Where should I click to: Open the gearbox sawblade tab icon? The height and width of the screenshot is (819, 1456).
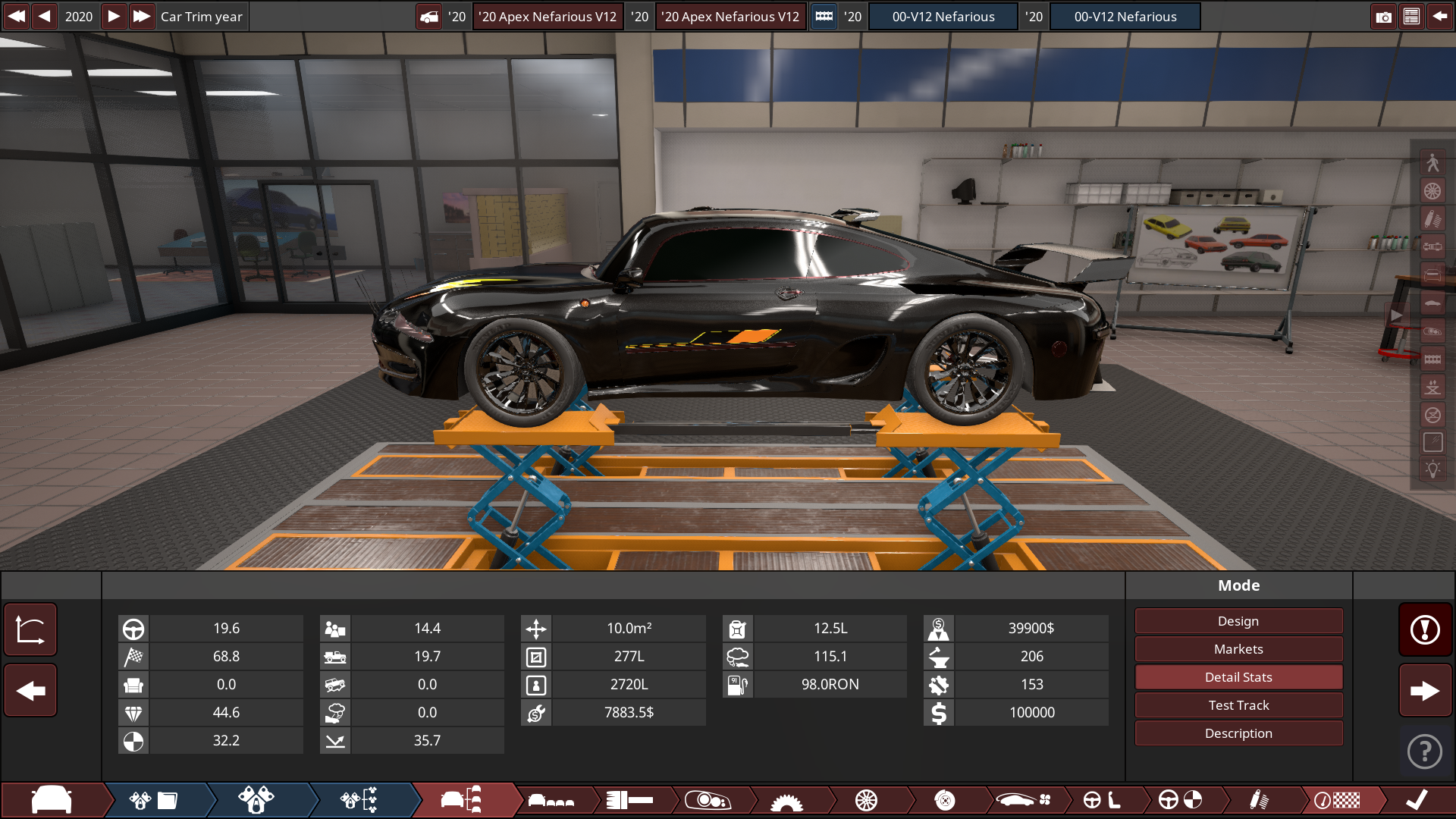point(786,800)
